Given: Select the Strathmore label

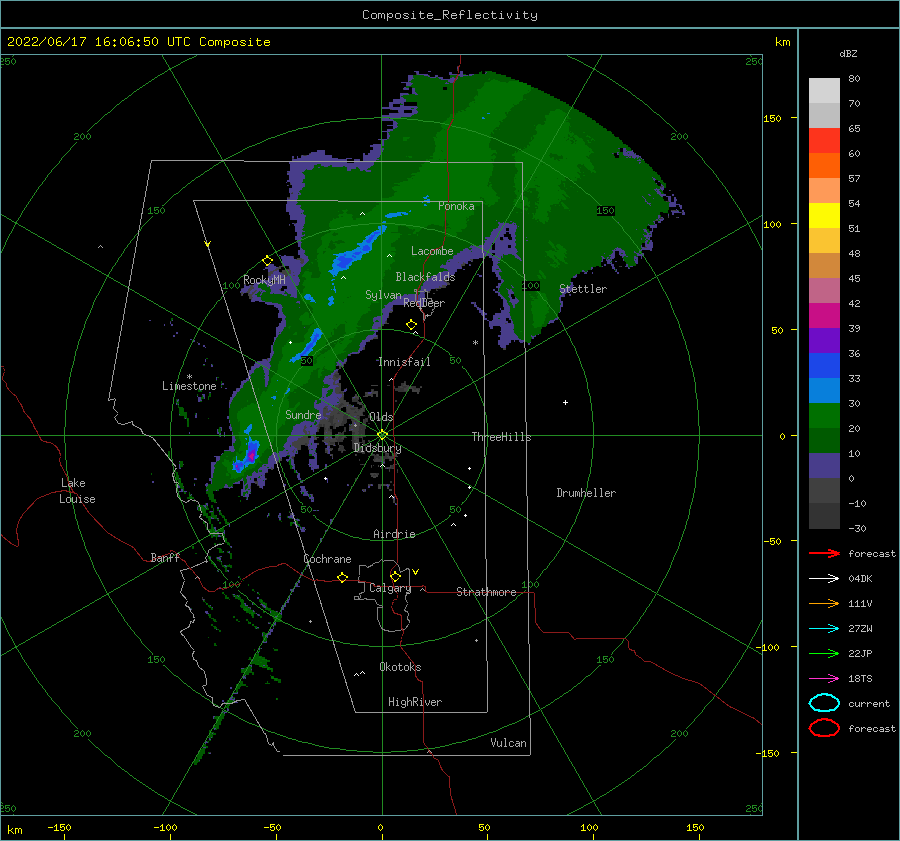Looking at the screenshot, I should tap(486, 592).
